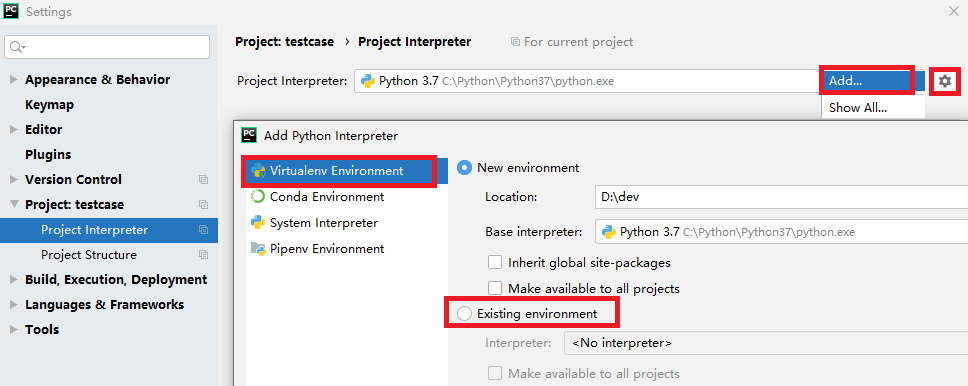This screenshot has width=968, height=386.
Task: Click the For current project copy icon
Action: 515,42
